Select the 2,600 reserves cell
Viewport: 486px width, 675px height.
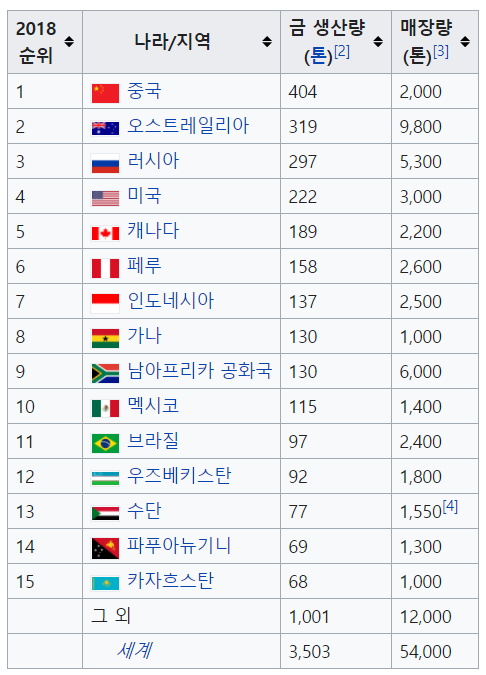click(435, 266)
